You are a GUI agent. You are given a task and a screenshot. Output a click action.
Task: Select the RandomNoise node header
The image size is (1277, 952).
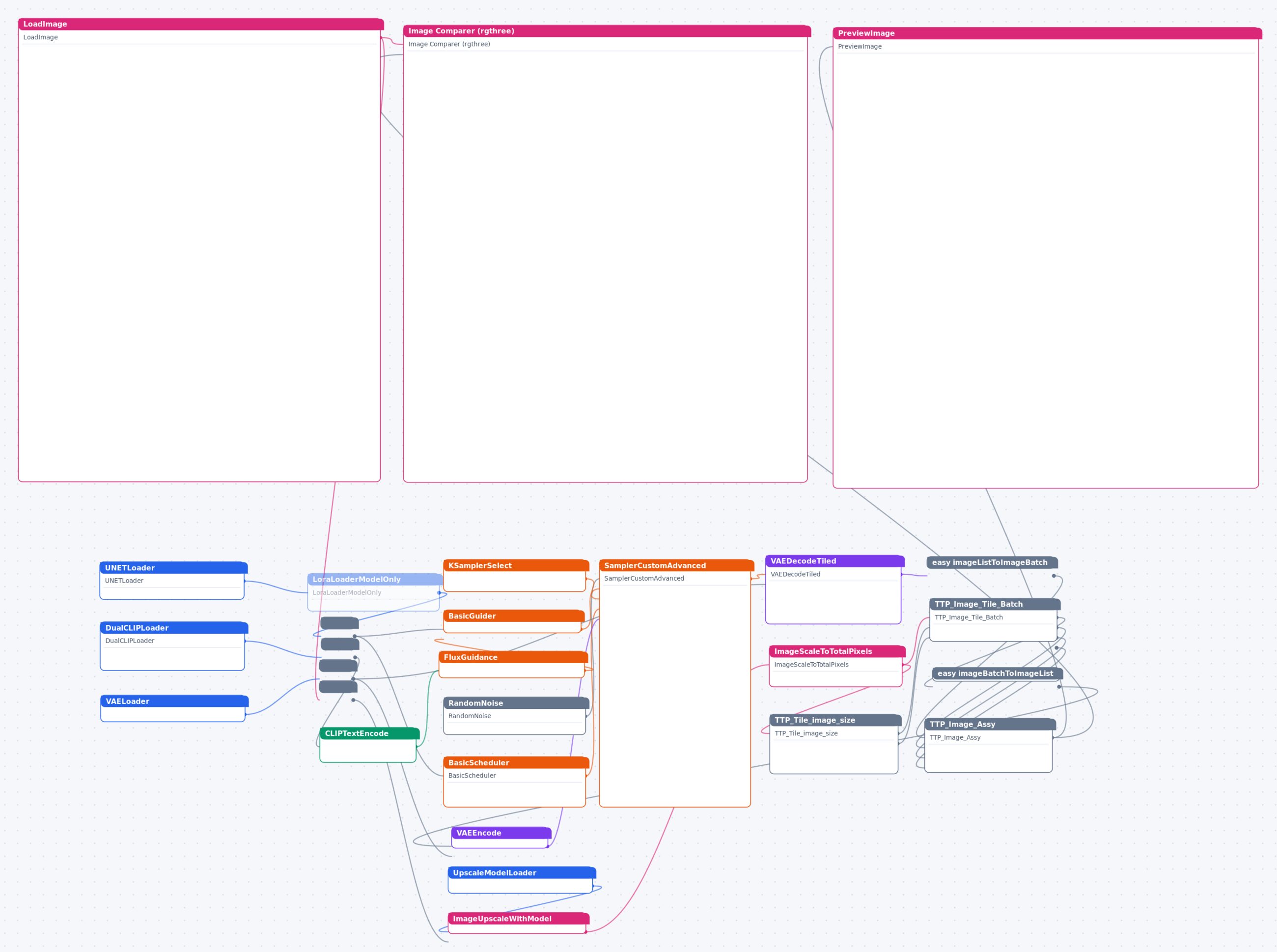(x=516, y=703)
